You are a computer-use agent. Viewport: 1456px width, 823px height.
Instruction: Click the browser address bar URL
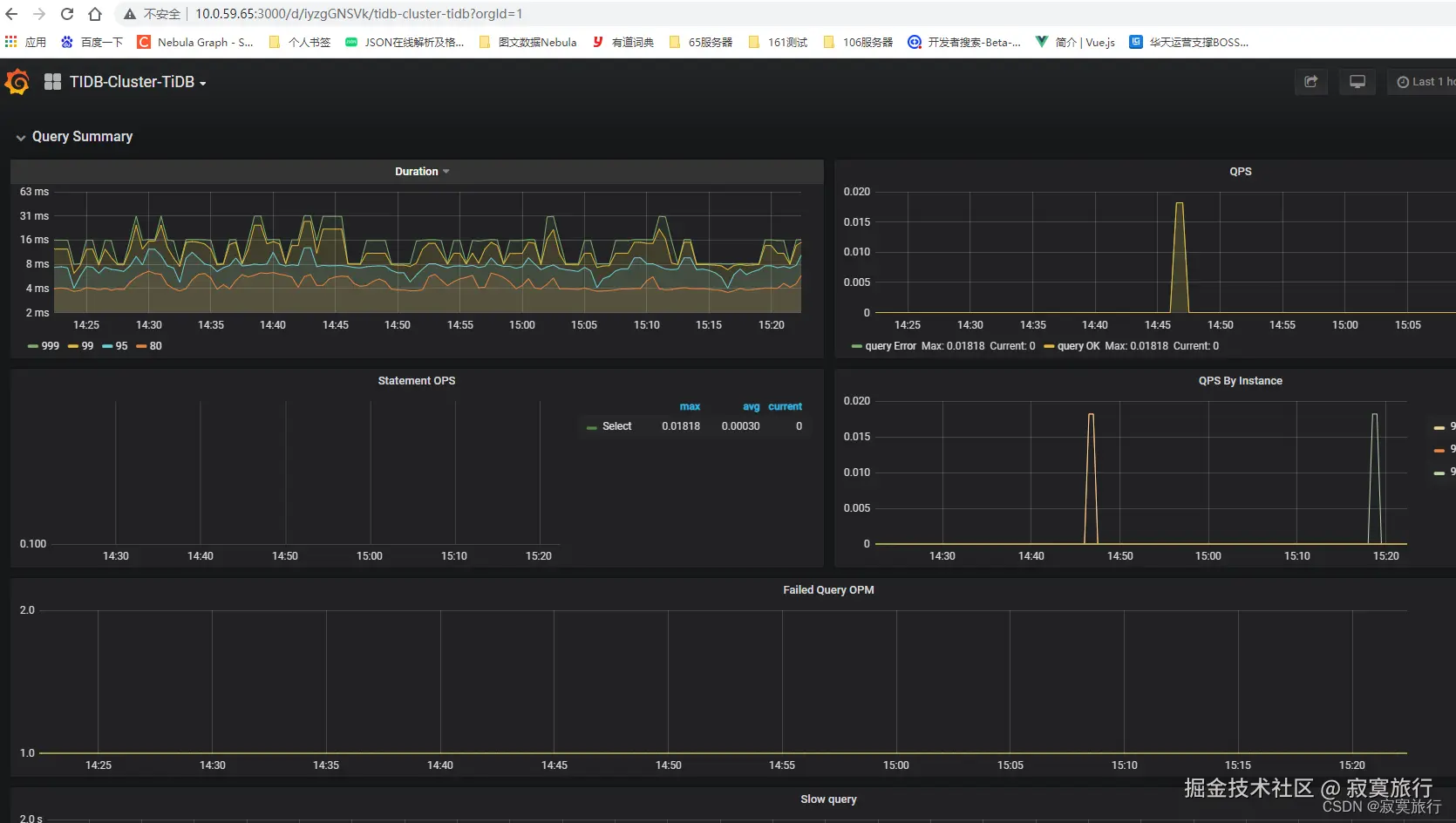click(x=358, y=14)
